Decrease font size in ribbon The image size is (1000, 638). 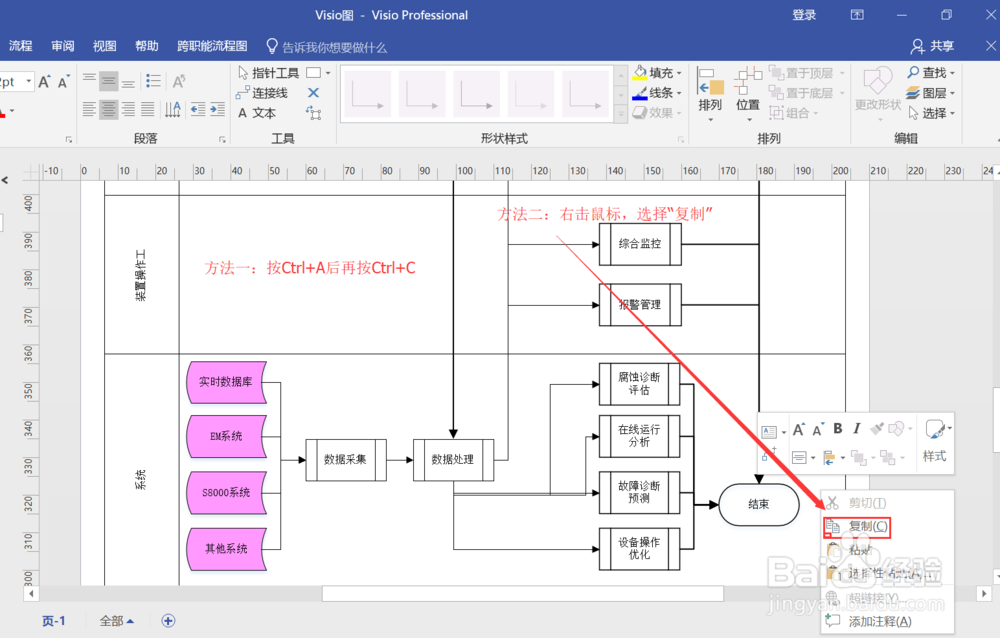[x=63, y=82]
